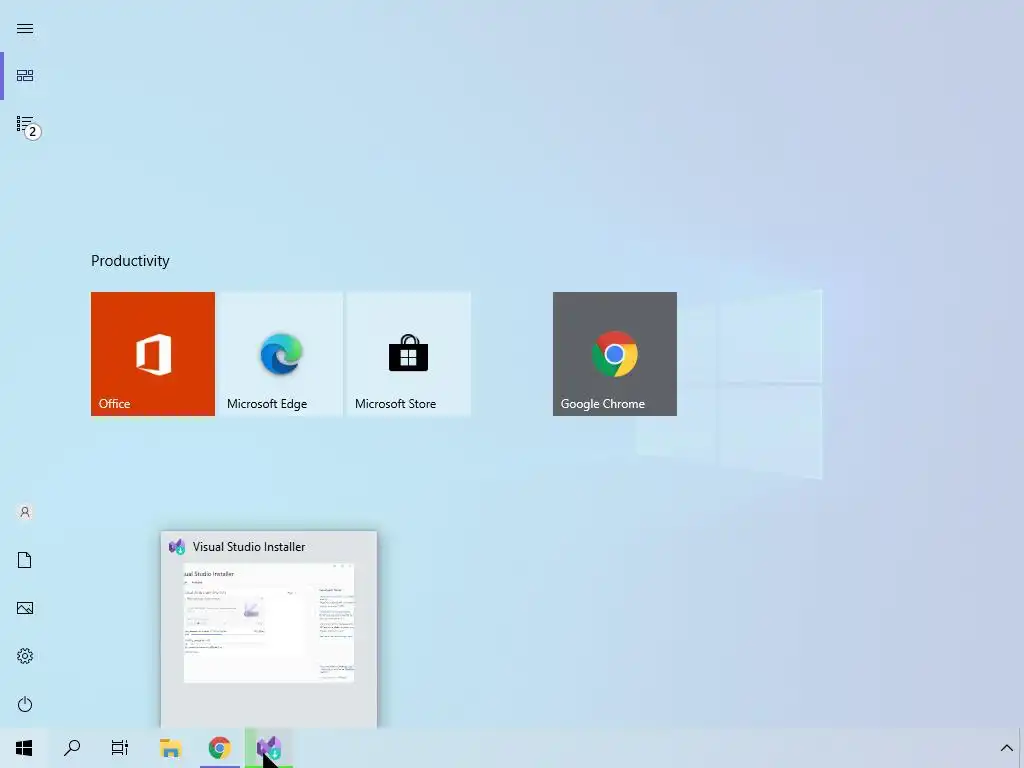
Task: Click the Windows Start button
Action: [24, 748]
